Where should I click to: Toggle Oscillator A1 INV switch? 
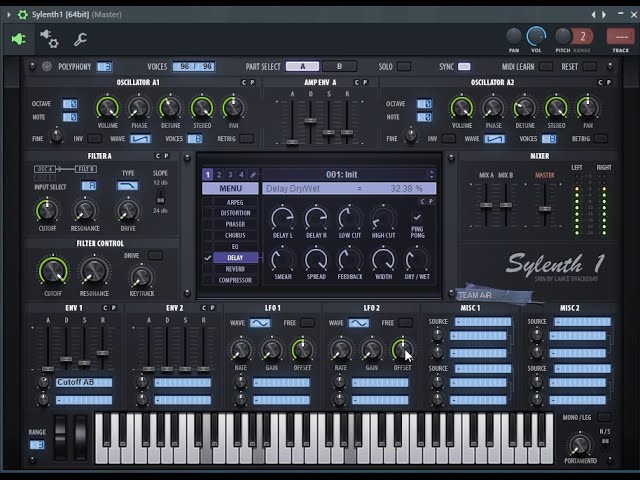[94, 139]
